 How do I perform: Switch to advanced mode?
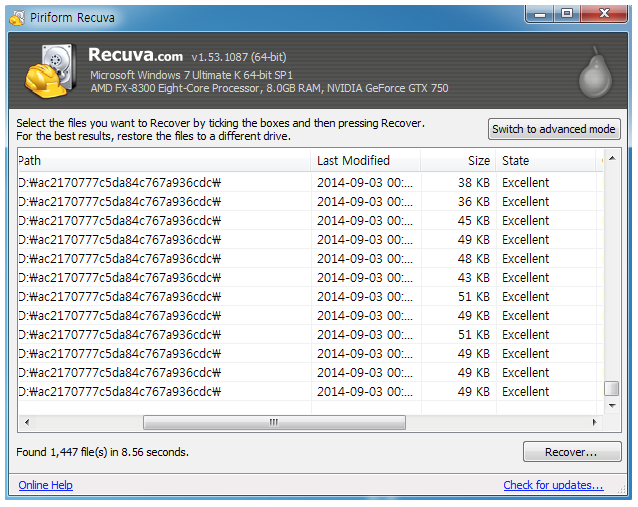[x=554, y=129]
